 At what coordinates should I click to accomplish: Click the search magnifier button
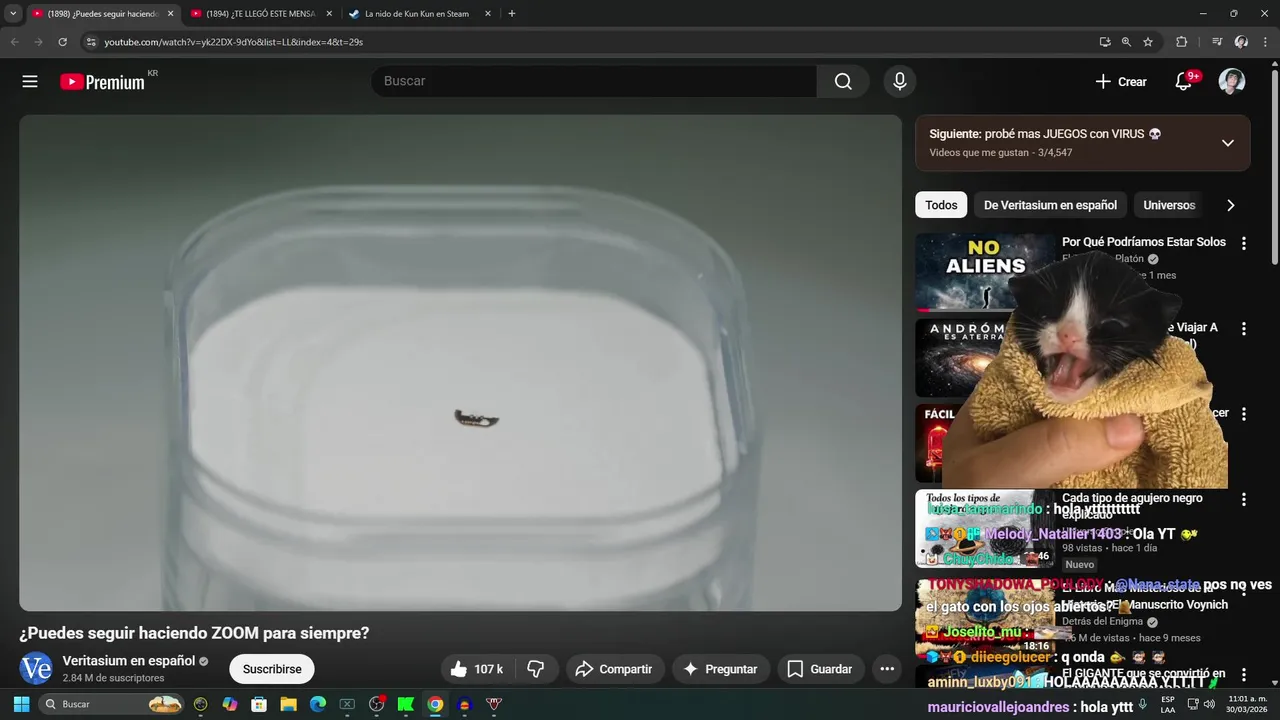843,82
